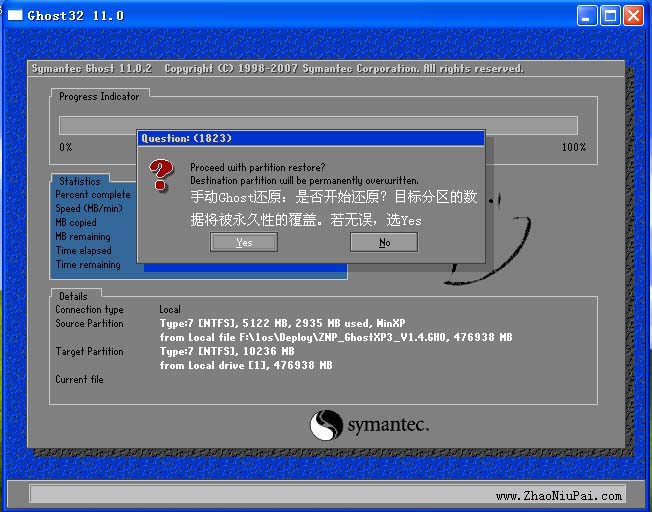Click the 100% progress label

click(x=574, y=147)
